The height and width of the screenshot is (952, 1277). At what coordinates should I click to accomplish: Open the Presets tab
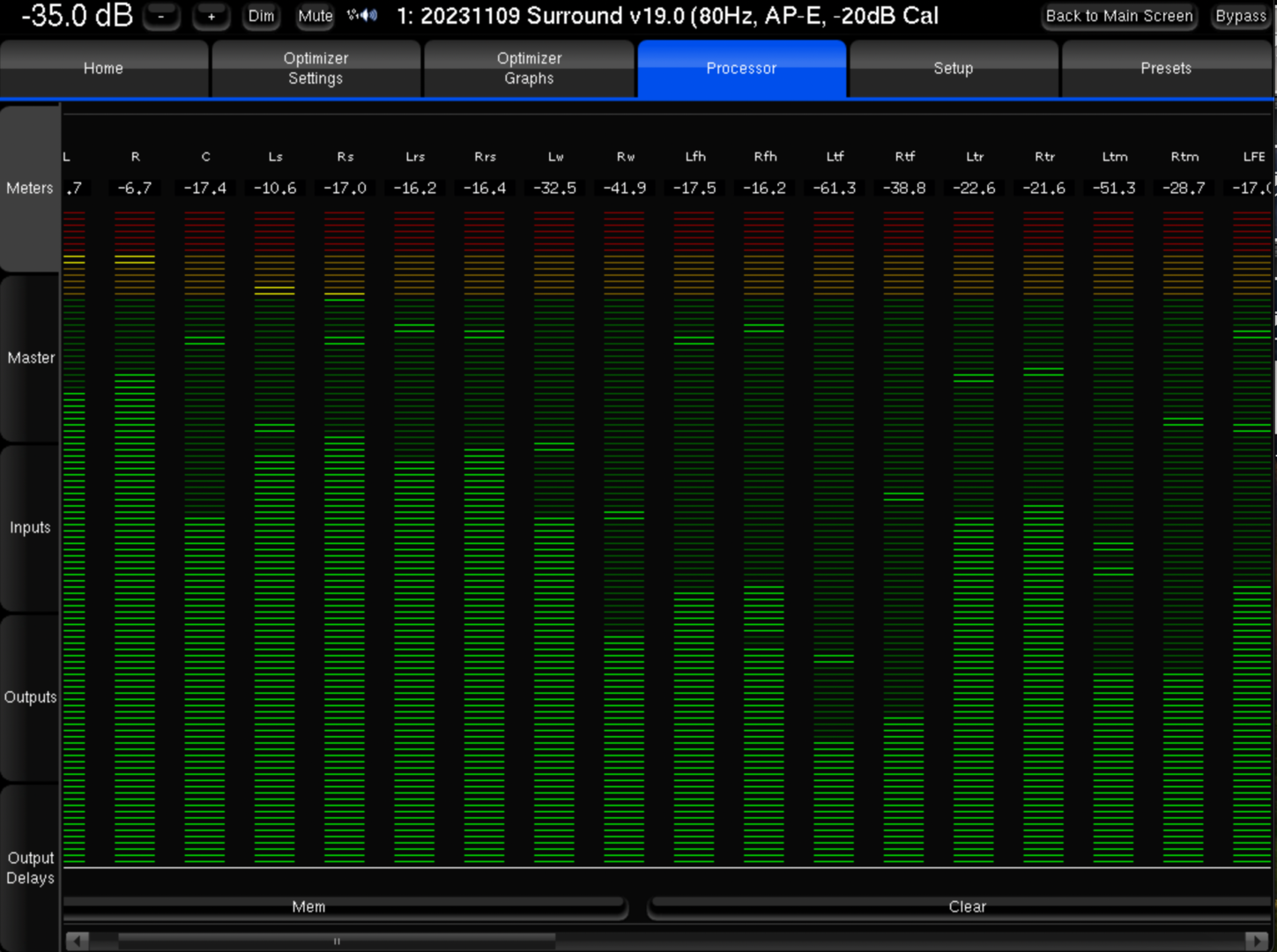click(1165, 68)
